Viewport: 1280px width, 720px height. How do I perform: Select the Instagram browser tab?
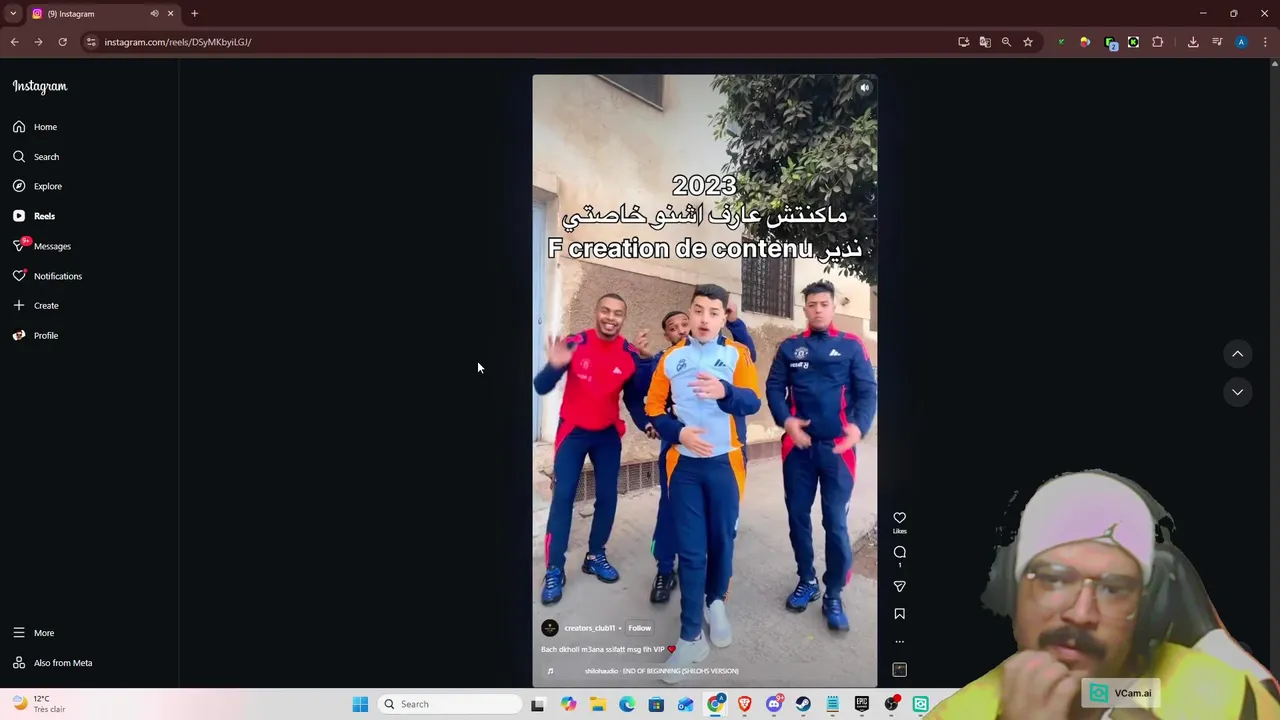[102, 14]
